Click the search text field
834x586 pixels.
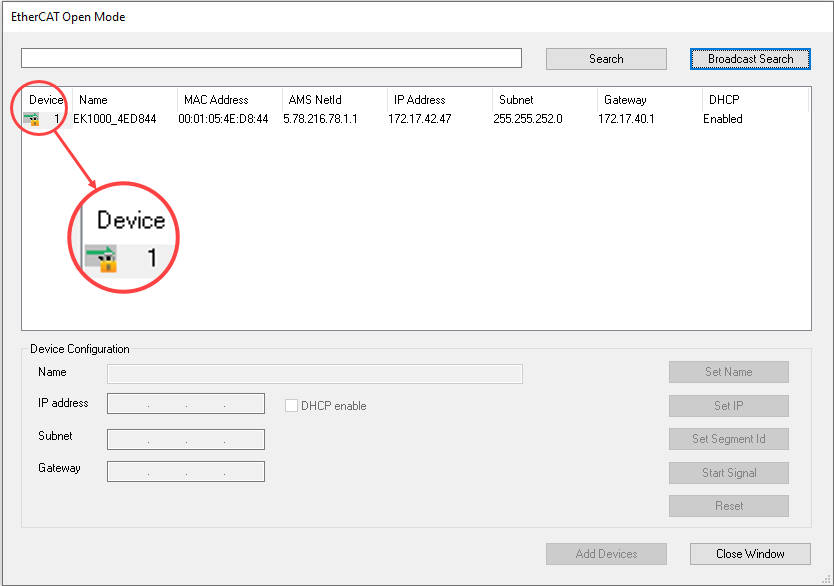point(271,58)
